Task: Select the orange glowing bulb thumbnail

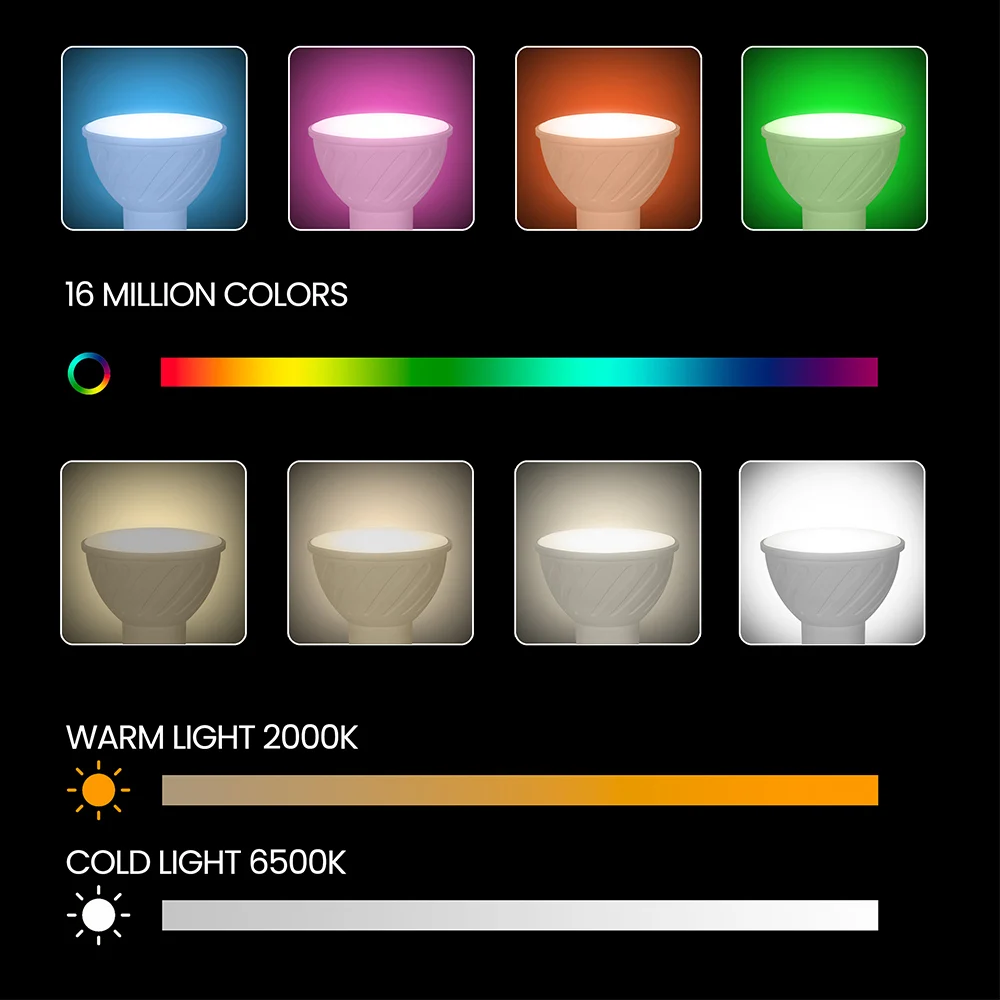Action: (x=608, y=138)
